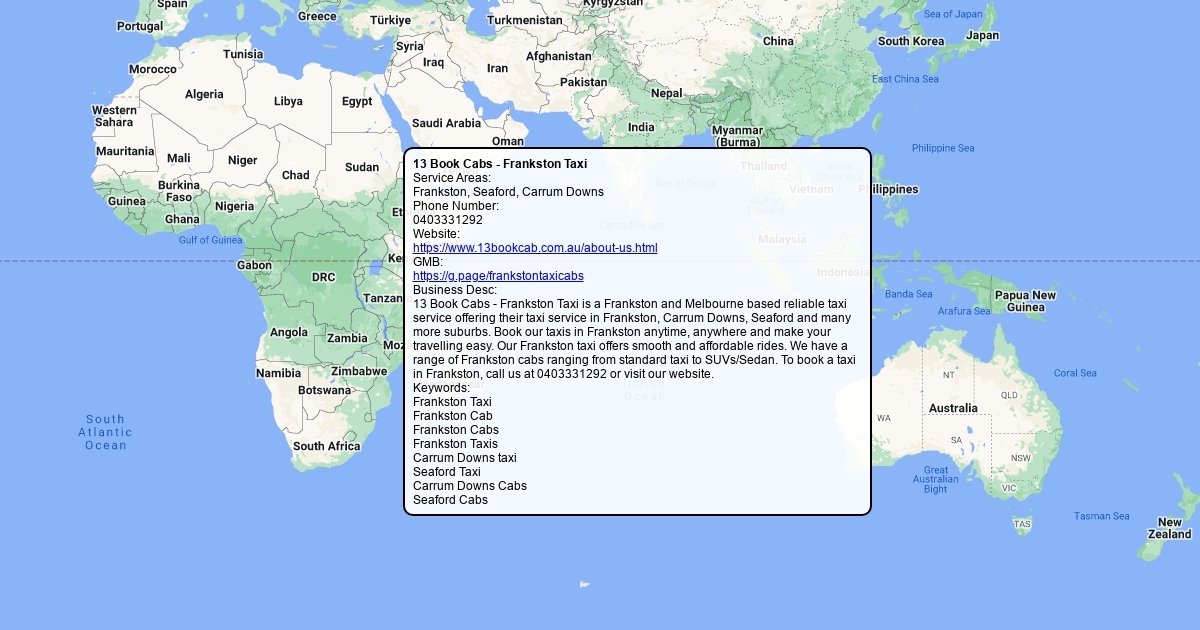1200x630 pixels.
Task: Select the Algeria label on the map
Action: click(204, 94)
